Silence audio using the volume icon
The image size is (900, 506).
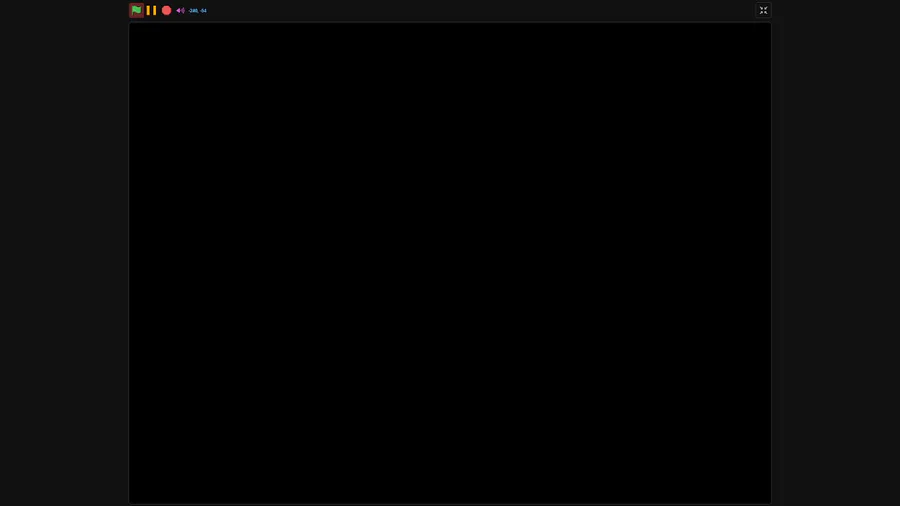(180, 10)
